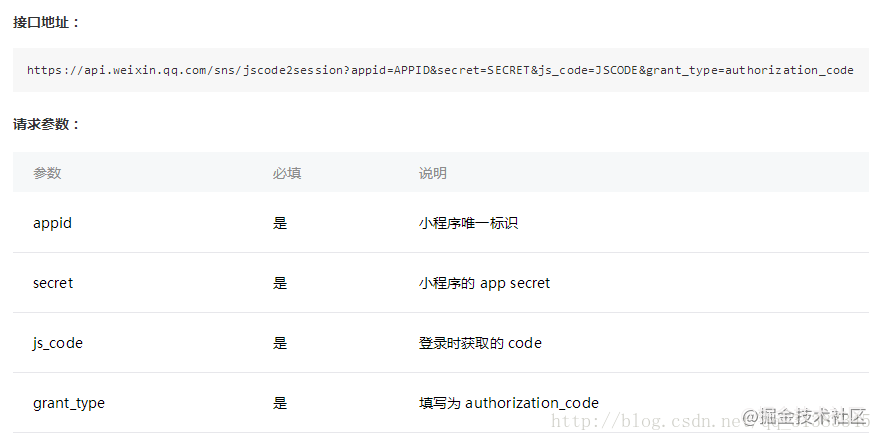Image resolution: width=882 pixels, height=441 pixels.
Task: Click the appid parameter cell
Action: point(52,223)
